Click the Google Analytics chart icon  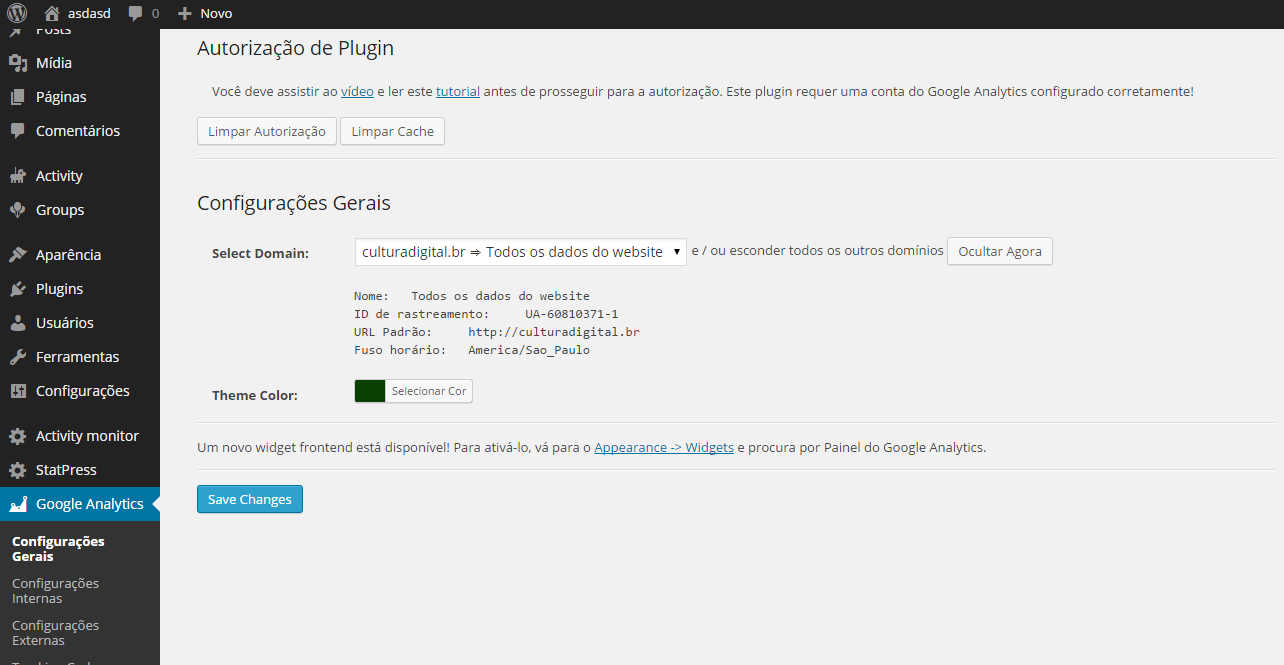pyautogui.click(x=17, y=504)
